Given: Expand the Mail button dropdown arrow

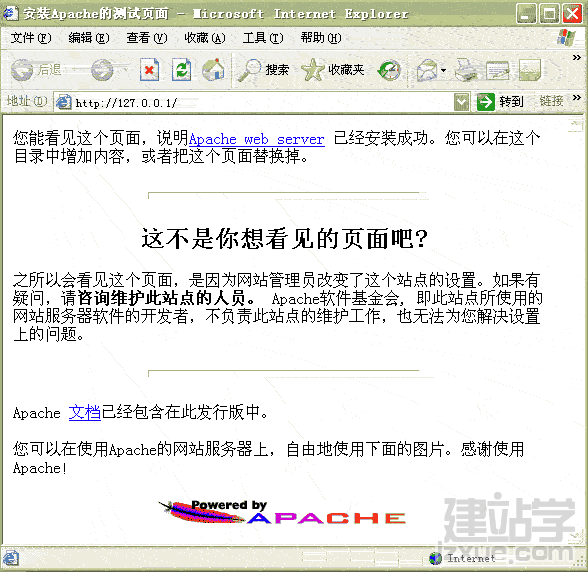Looking at the screenshot, I should 443,70.
